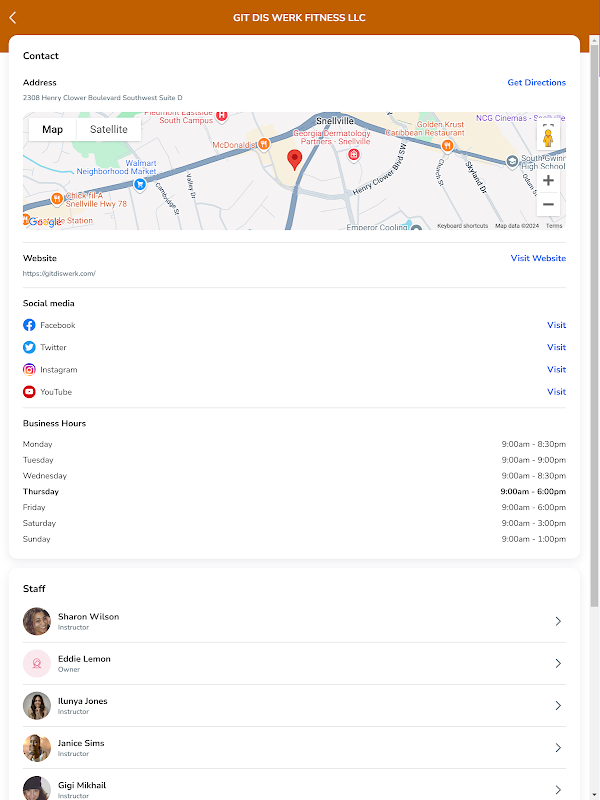Image resolution: width=600 pixels, height=800 pixels.
Task: Open Eddie Lemon's avatar placeholder
Action: pos(37,663)
